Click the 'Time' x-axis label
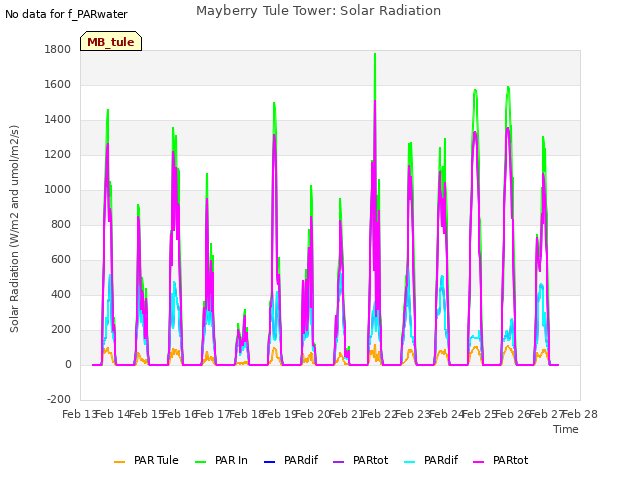Image resolution: width=640 pixels, height=480 pixels. (x=566, y=429)
